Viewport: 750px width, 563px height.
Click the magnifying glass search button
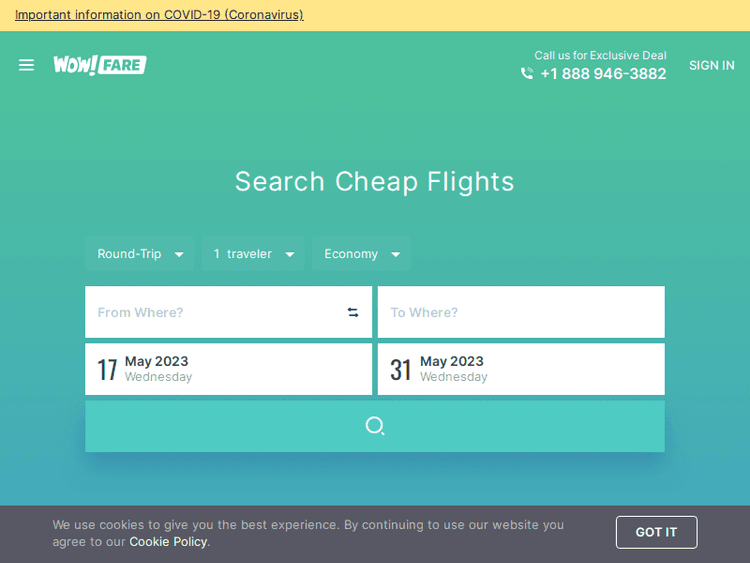pyautogui.click(x=374, y=426)
